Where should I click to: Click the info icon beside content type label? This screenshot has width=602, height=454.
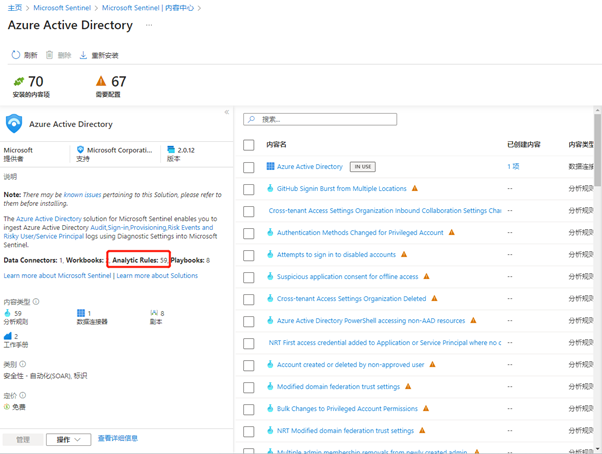[x=36, y=302]
